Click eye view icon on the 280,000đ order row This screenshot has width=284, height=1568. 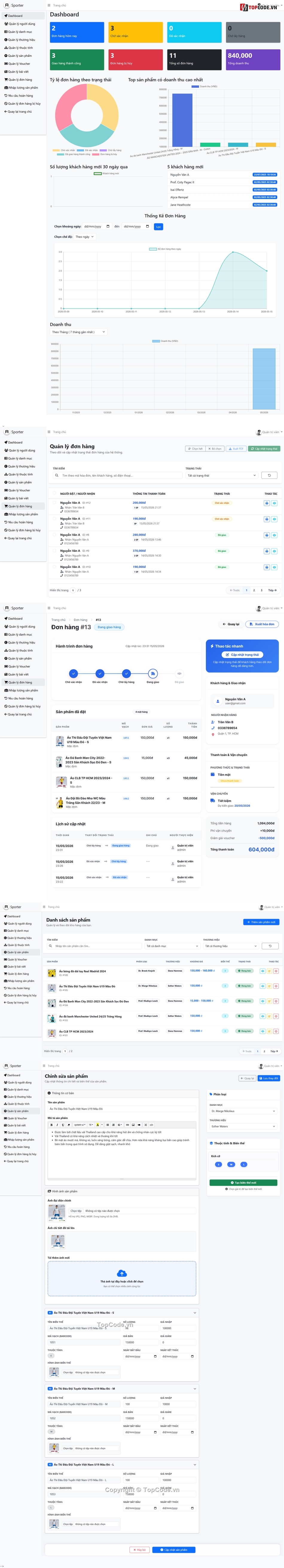tap(274, 535)
